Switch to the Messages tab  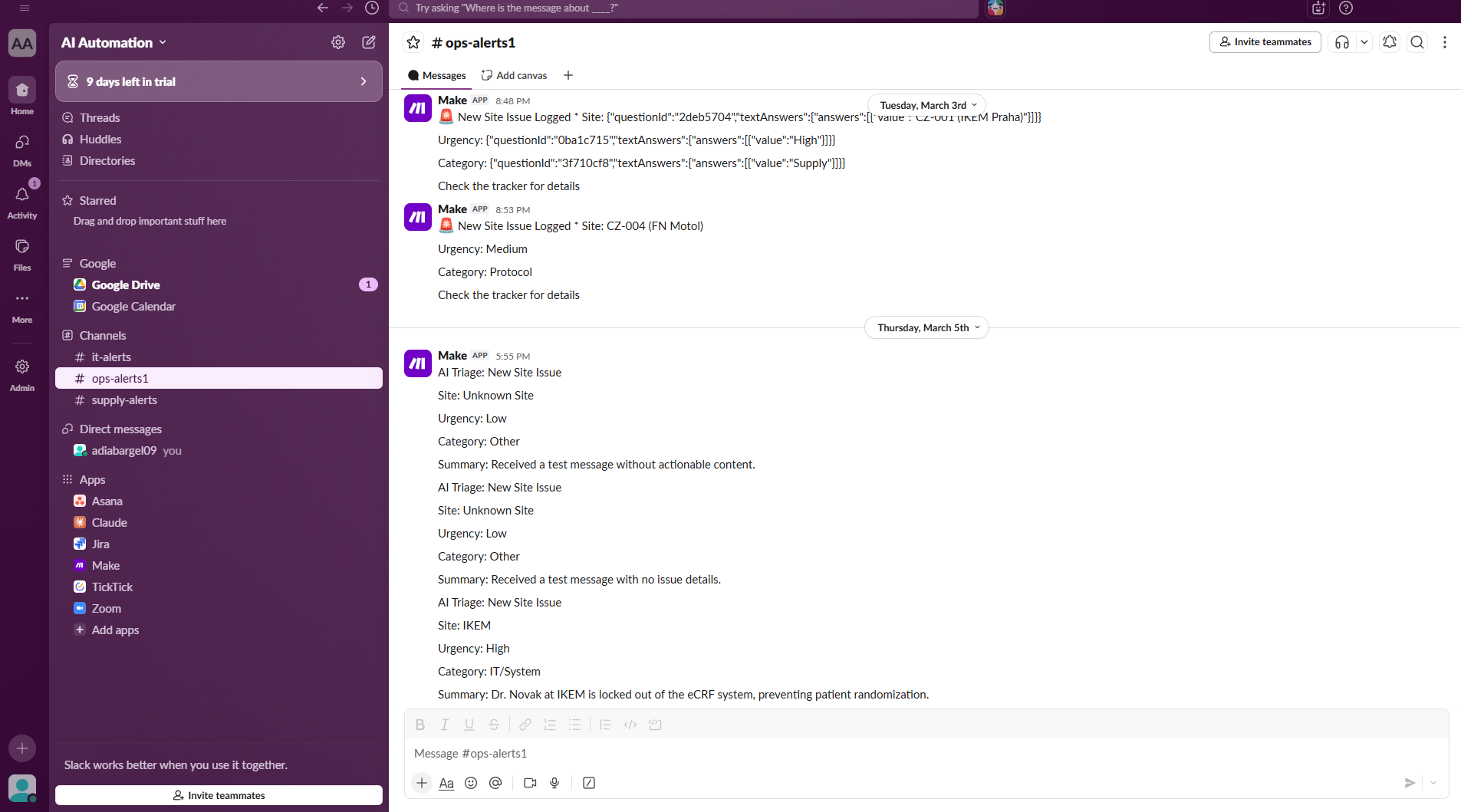(x=437, y=75)
